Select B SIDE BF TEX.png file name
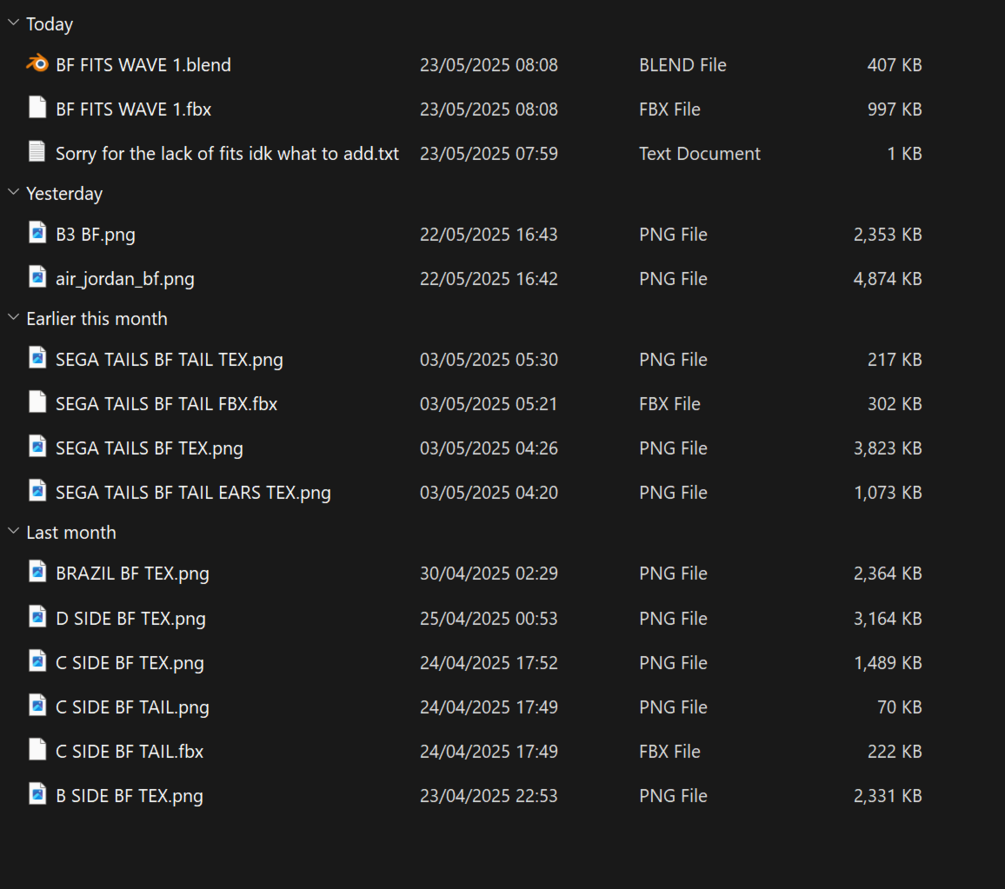The height and width of the screenshot is (889, 1005). click(129, 796)
